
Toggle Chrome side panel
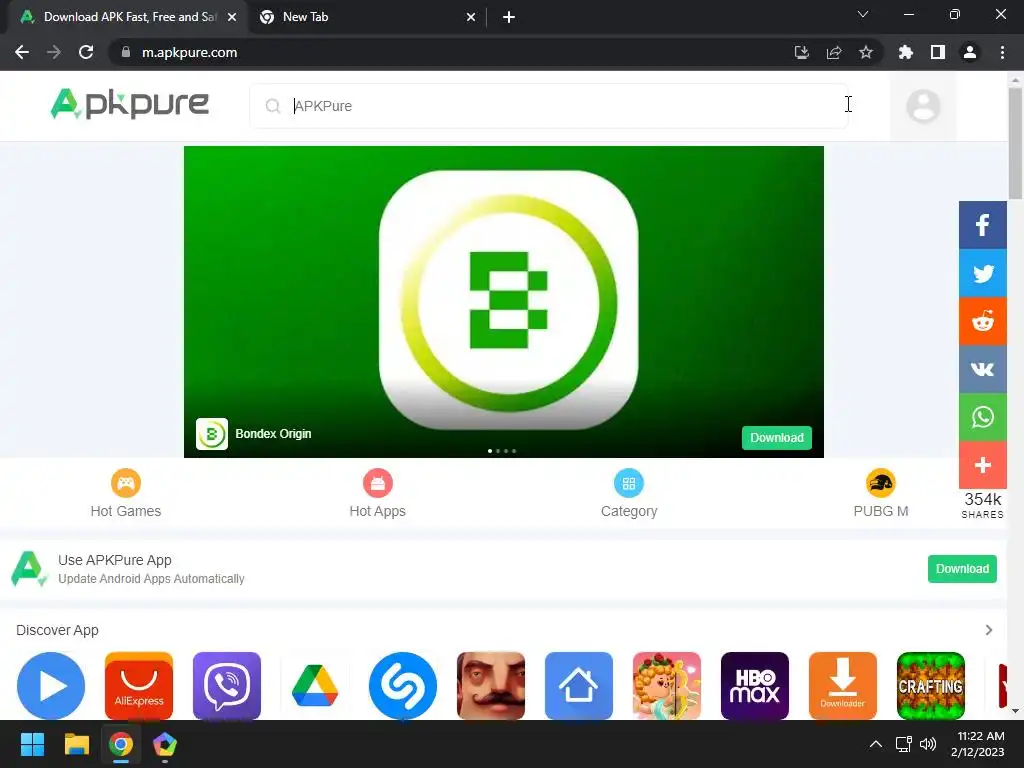937,52
